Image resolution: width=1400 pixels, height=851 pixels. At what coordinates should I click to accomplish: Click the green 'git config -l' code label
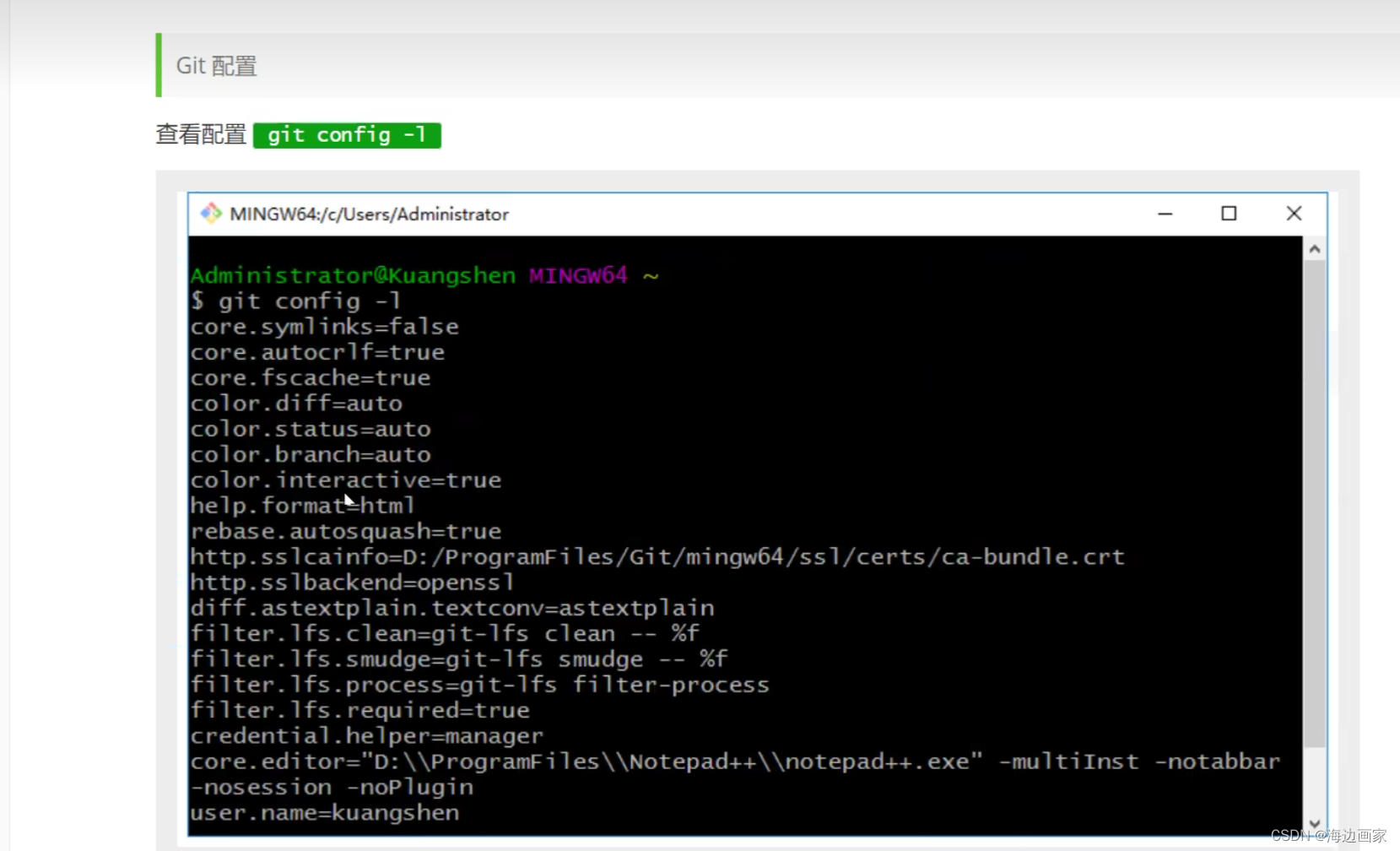coord(347,135)
